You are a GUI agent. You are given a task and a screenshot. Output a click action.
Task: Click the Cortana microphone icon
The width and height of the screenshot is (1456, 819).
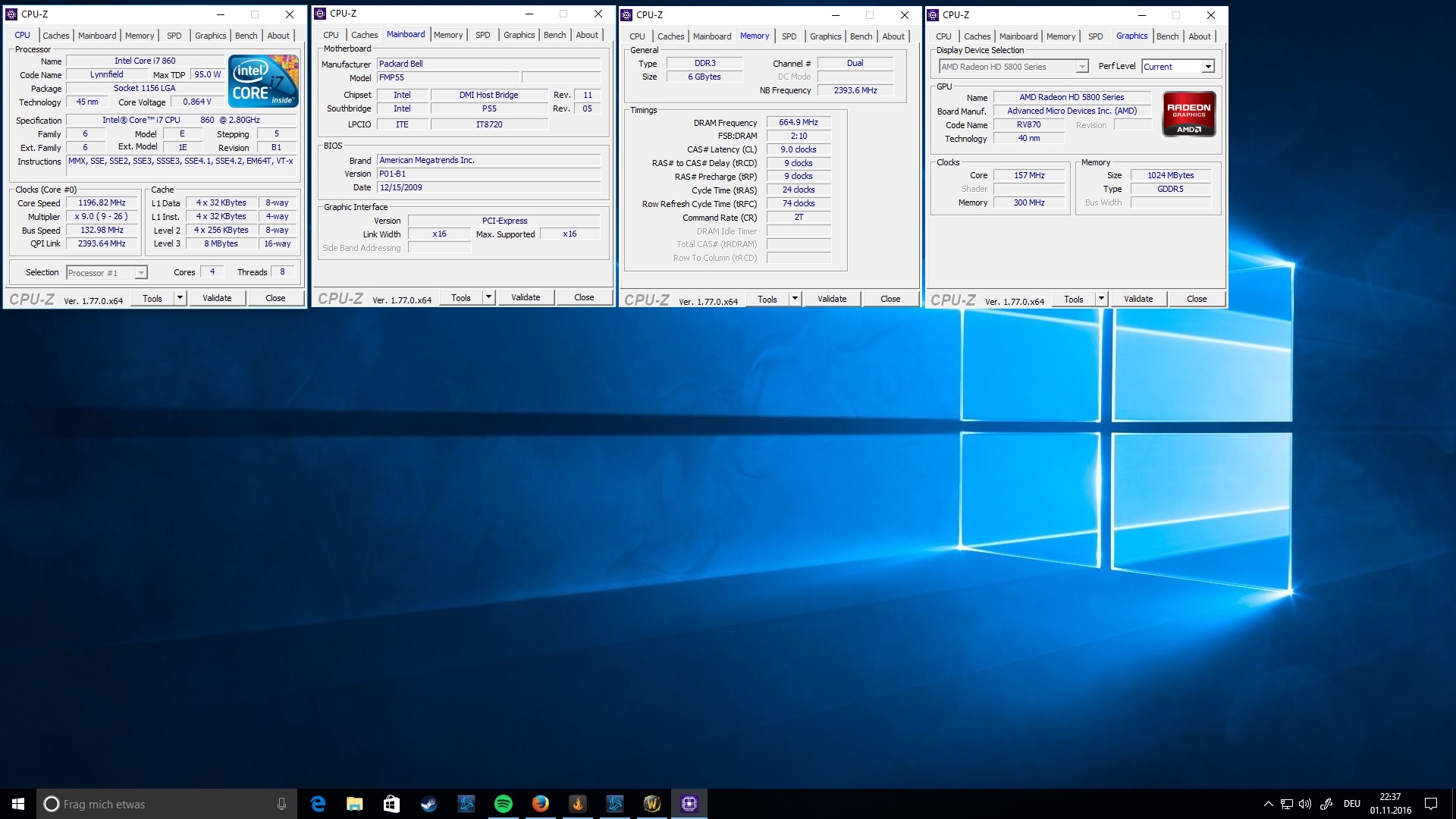[x=281, y=804]
